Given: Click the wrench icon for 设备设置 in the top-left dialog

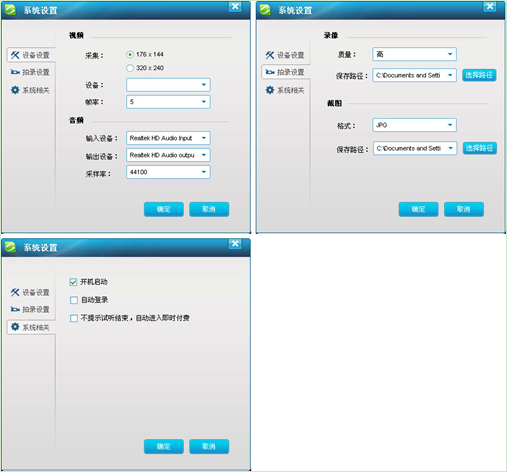Looking at the screenshot, I should (x=15, y=55).
